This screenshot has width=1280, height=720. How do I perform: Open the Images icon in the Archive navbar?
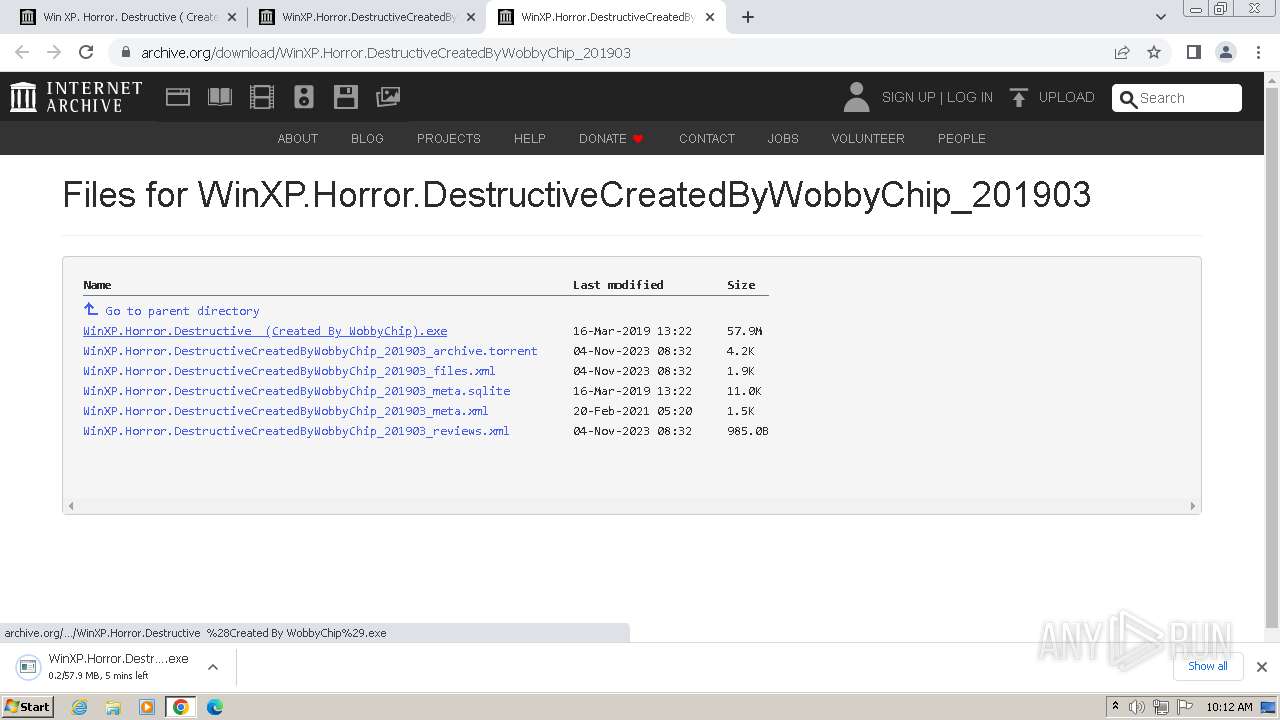(388, 97)
